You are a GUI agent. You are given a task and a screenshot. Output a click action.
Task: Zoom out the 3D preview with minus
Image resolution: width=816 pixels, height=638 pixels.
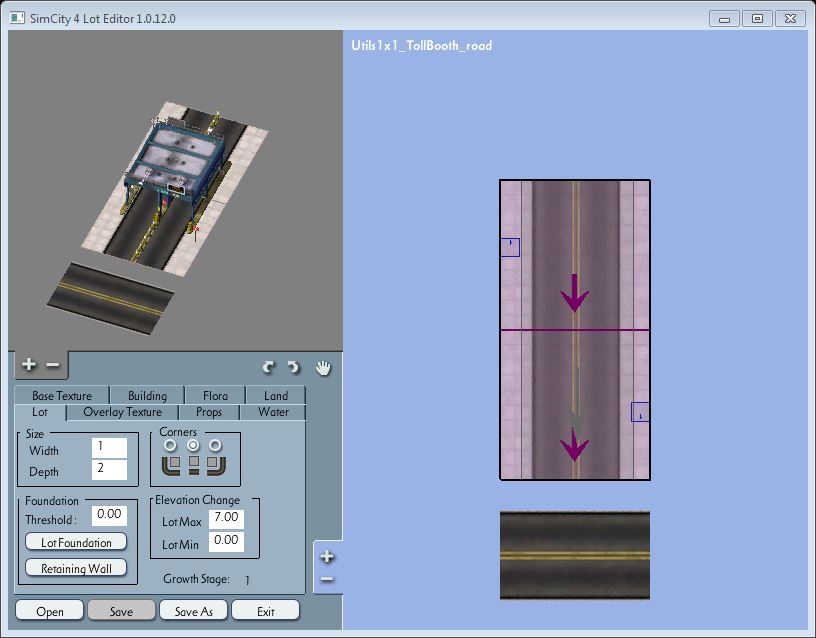(x=53, y=365)
